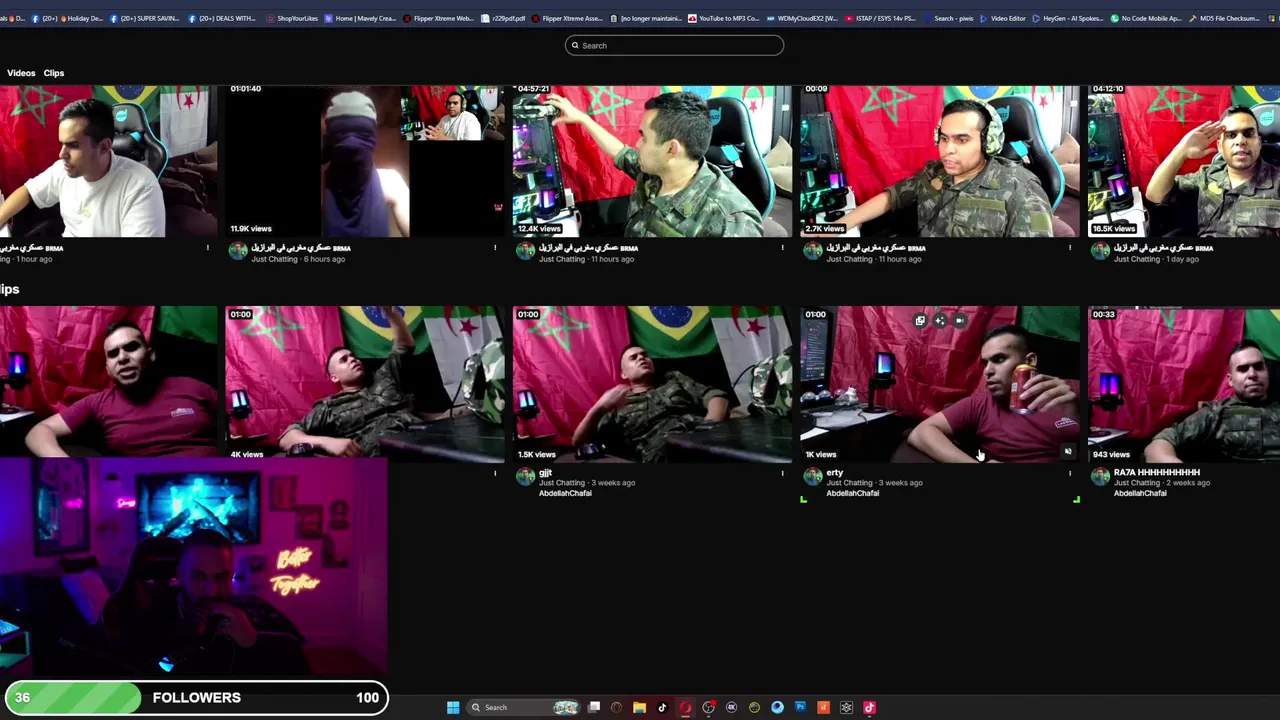
Task: Click Just Chatting under erty clip
Action: click(x=848, y=483)
